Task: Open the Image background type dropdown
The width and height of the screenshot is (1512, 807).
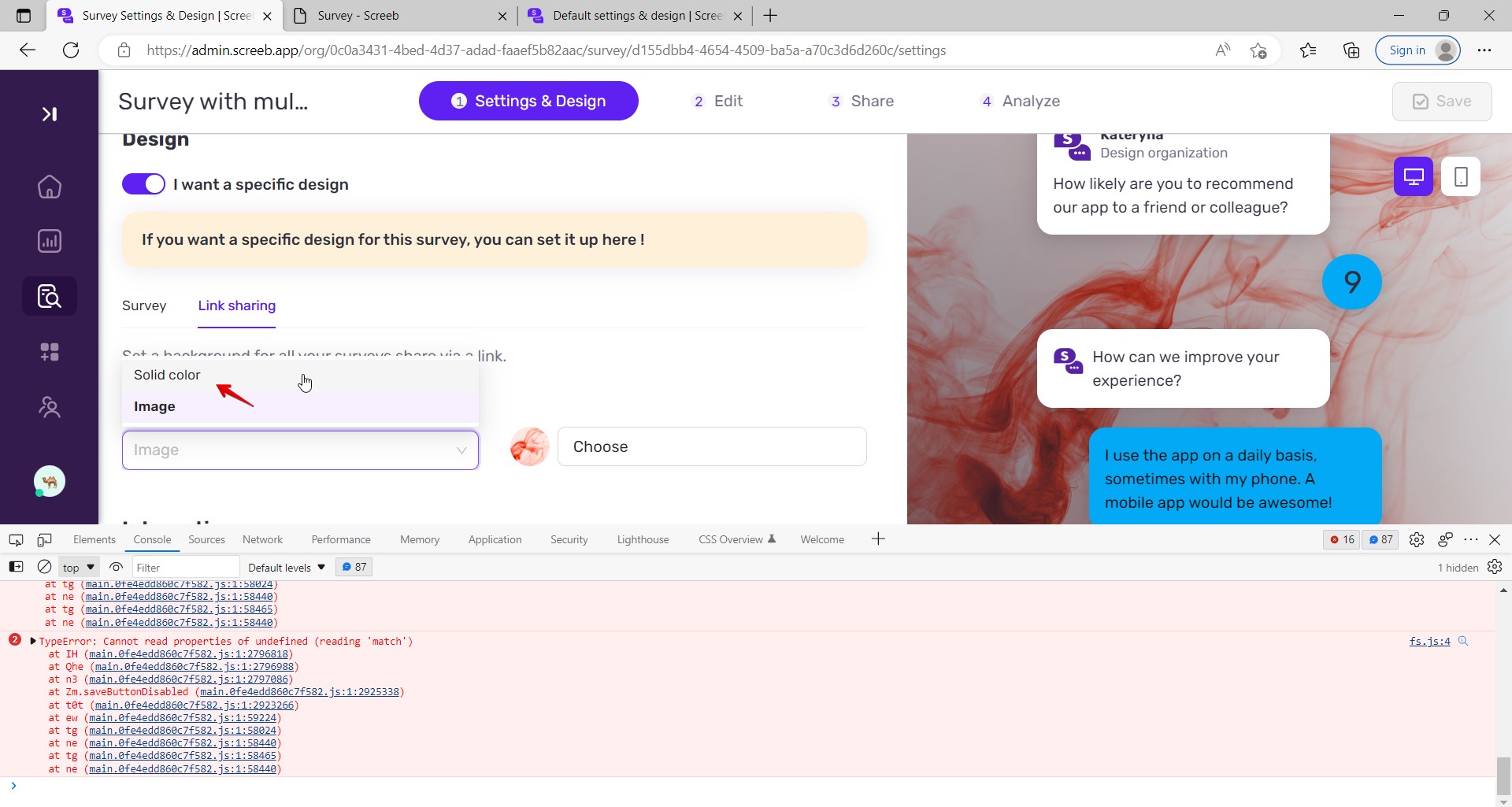Action: [300, 450]
